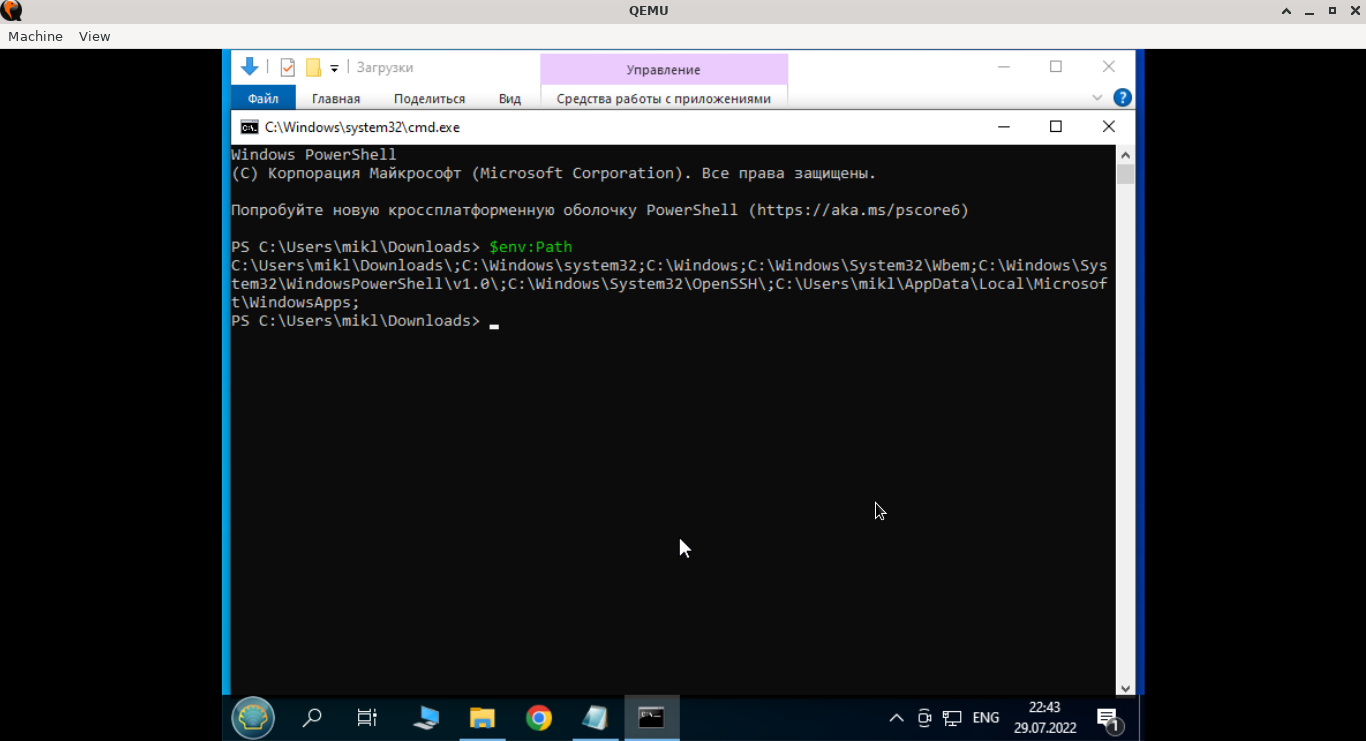Open the notification center icon
The height and width of the screenshot is (741, 1366).
click(x=1108, y=719)
